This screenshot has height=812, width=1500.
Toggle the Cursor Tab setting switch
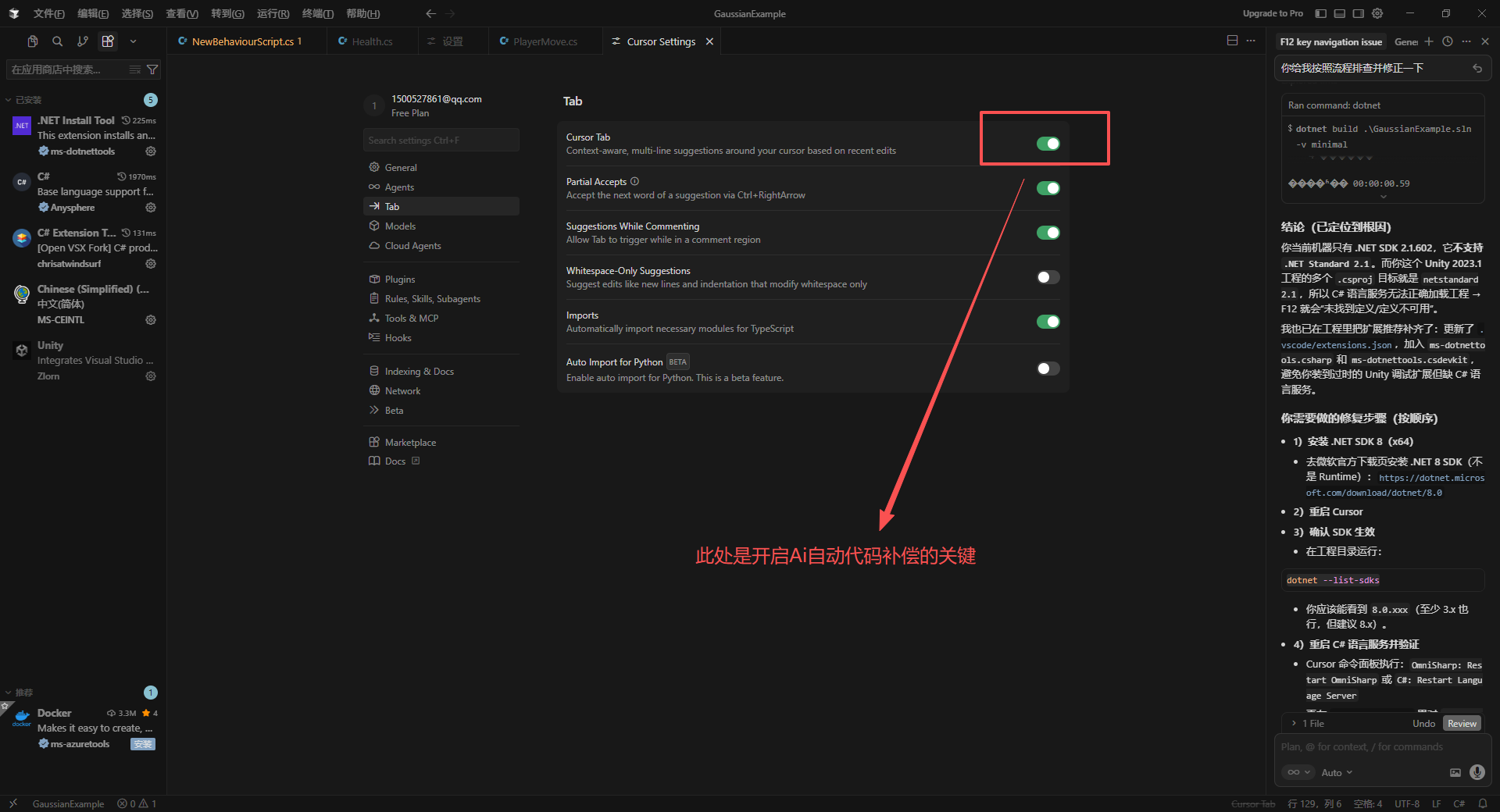tap(1048, 144)
